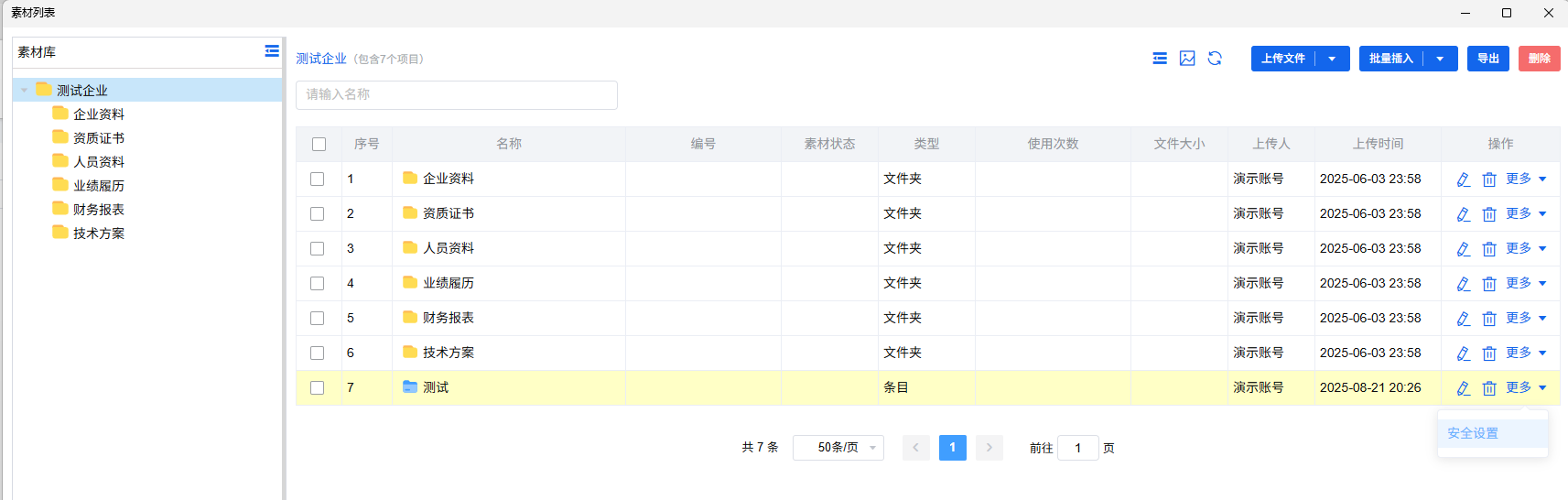Viewport: 1568px width, 500px height.
Task: Click the 素材库 panel menu icon
Action: point(272,51)
